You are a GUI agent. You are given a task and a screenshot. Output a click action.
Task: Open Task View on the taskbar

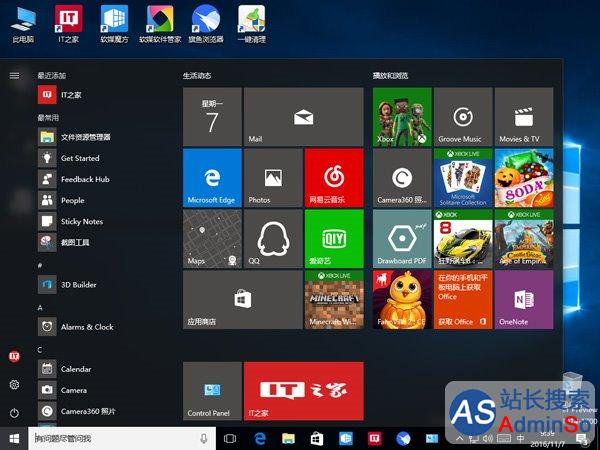pos(230,439)
